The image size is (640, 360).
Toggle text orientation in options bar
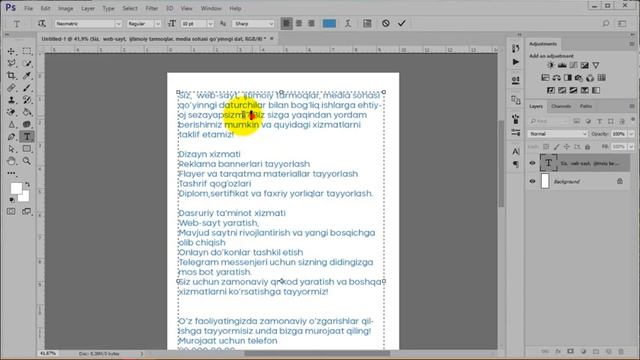click(x=42, y=24)
